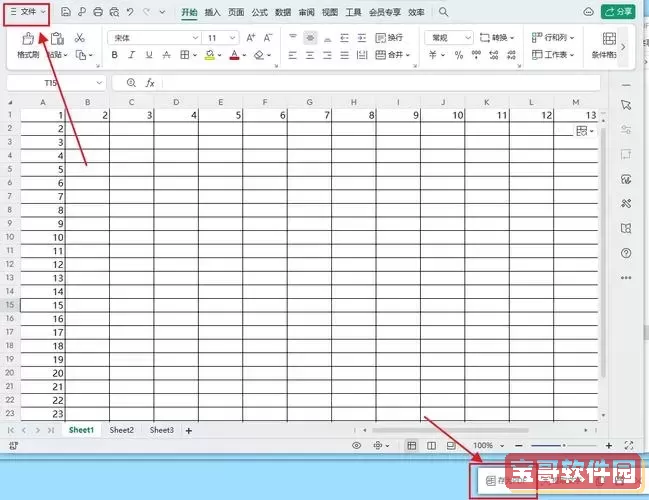The image size is (649, 500).
Task: Open Print Preview from quick toolbar
Action: pyautogui.click(x=114, y=12)
